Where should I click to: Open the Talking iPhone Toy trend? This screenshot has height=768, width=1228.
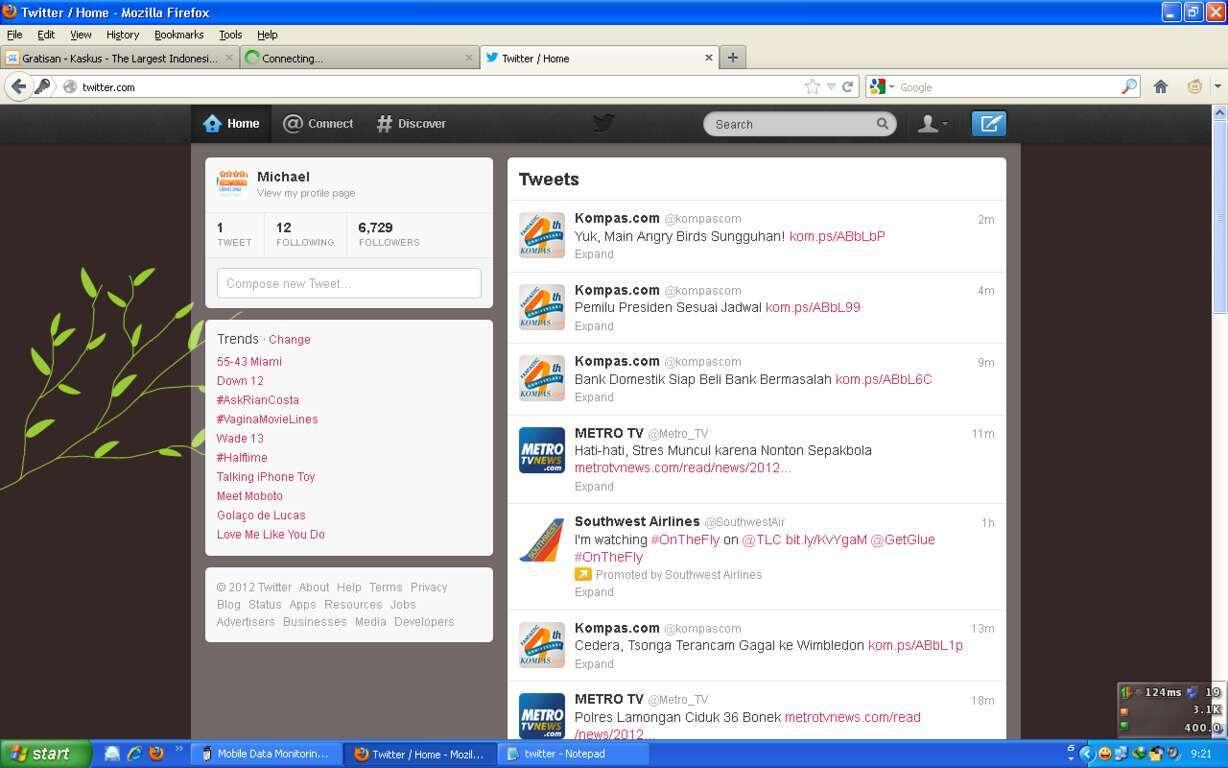click(x=266, y=477)
